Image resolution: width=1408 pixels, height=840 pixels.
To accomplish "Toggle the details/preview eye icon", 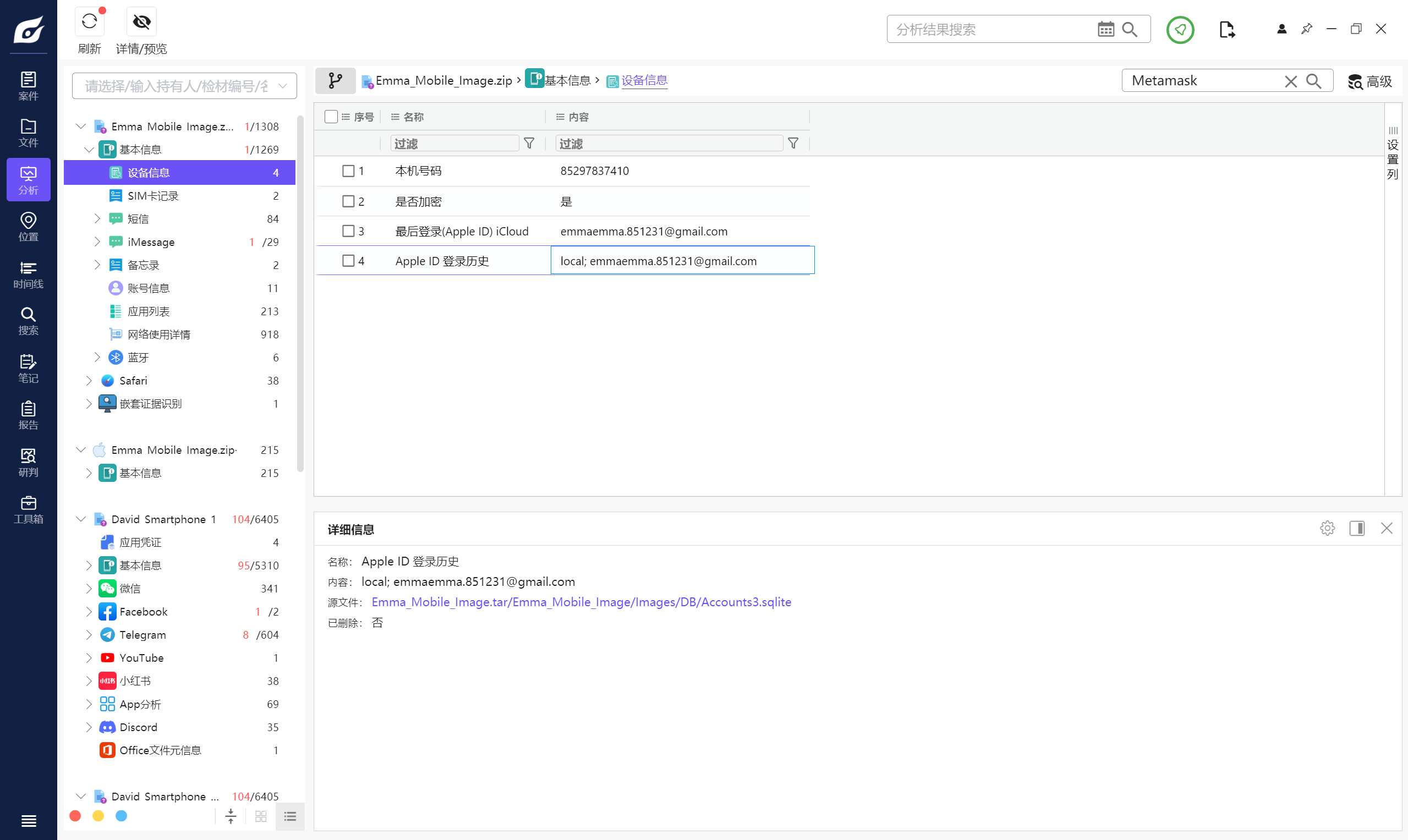I will tap(141, 22).
